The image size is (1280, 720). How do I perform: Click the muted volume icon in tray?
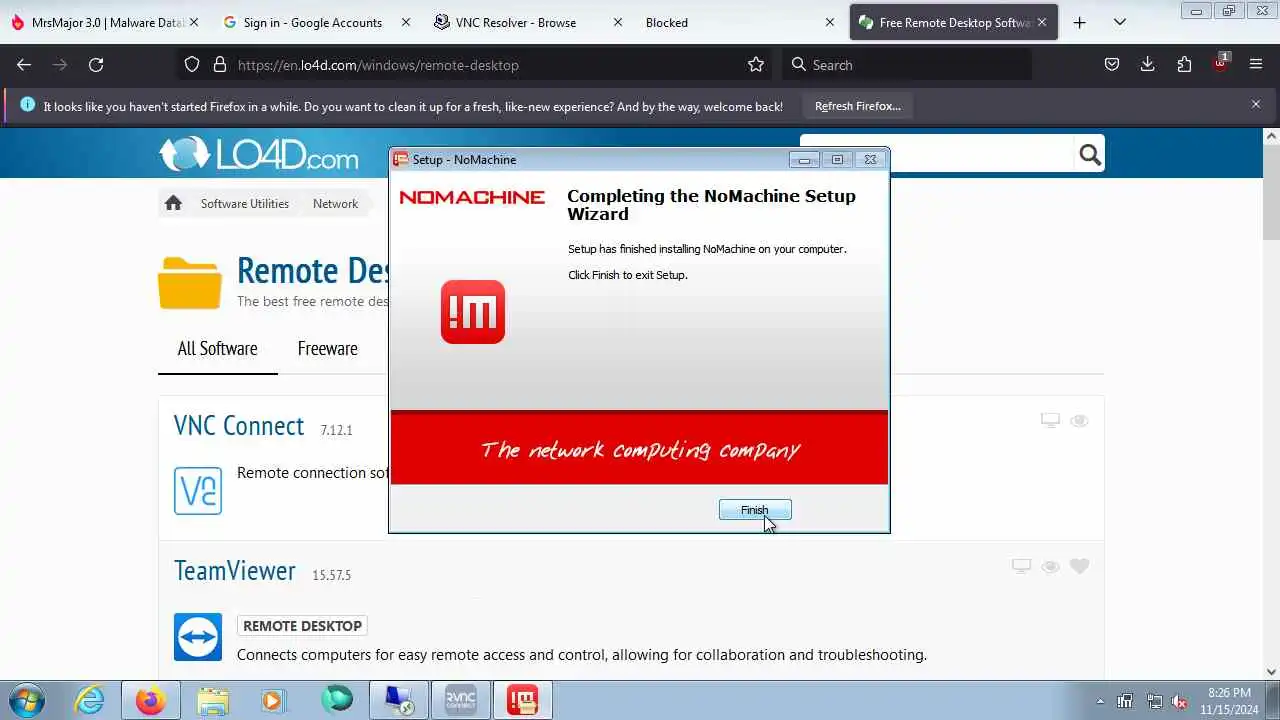point(1180,701)
